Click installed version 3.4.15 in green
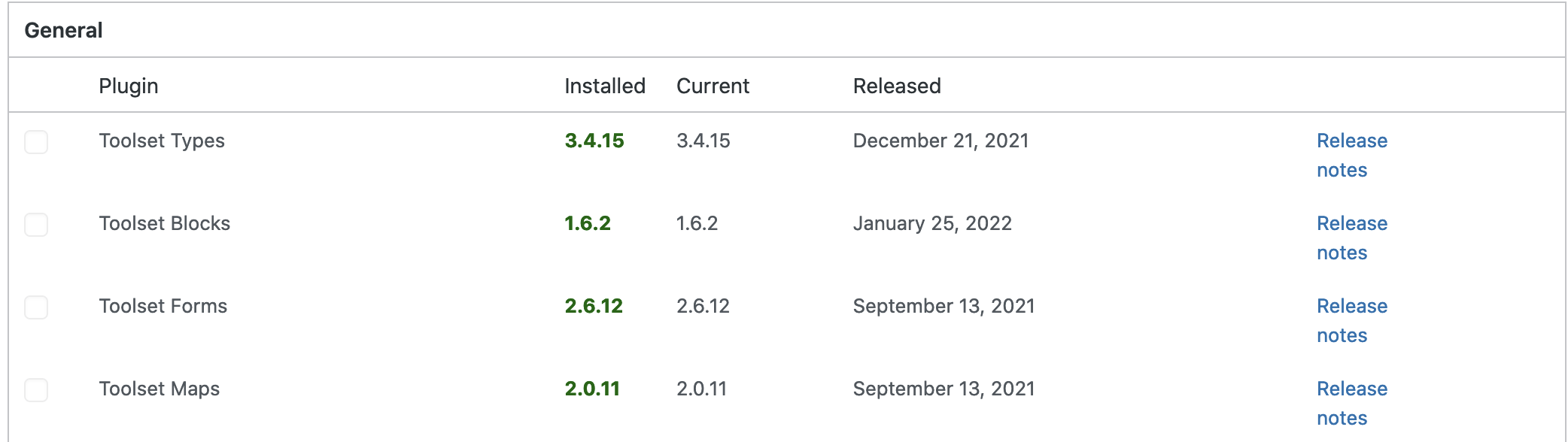The image size is (1568, 442). 594,141
